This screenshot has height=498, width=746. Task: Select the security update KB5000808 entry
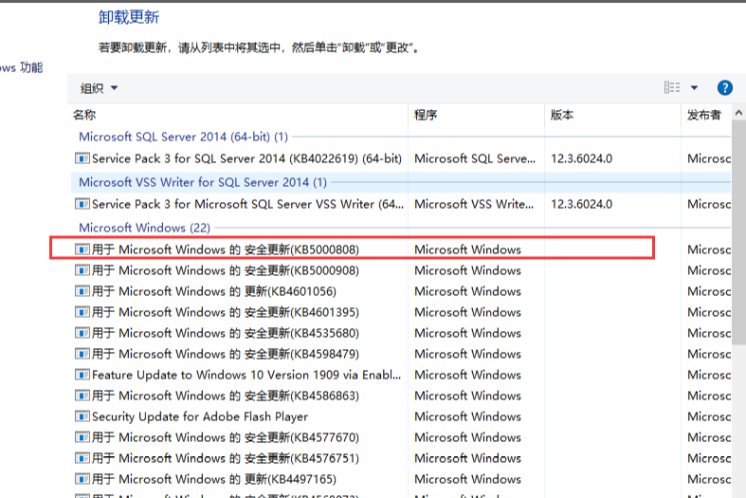click(225, 249)
